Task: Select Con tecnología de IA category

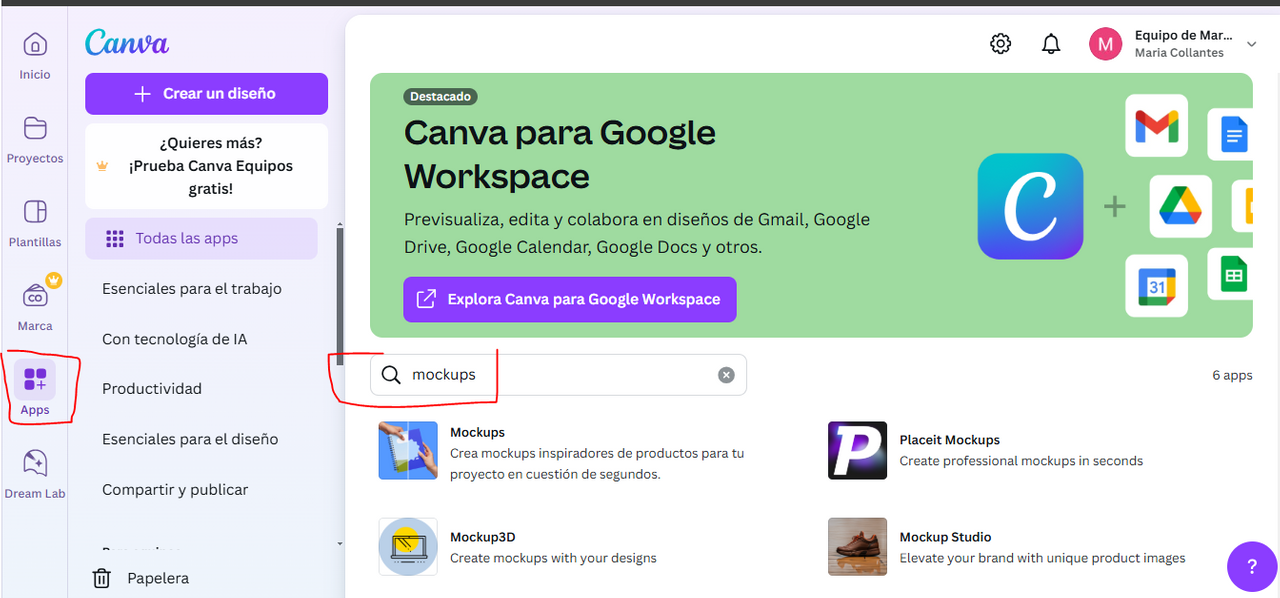Action: coord(174,339)
